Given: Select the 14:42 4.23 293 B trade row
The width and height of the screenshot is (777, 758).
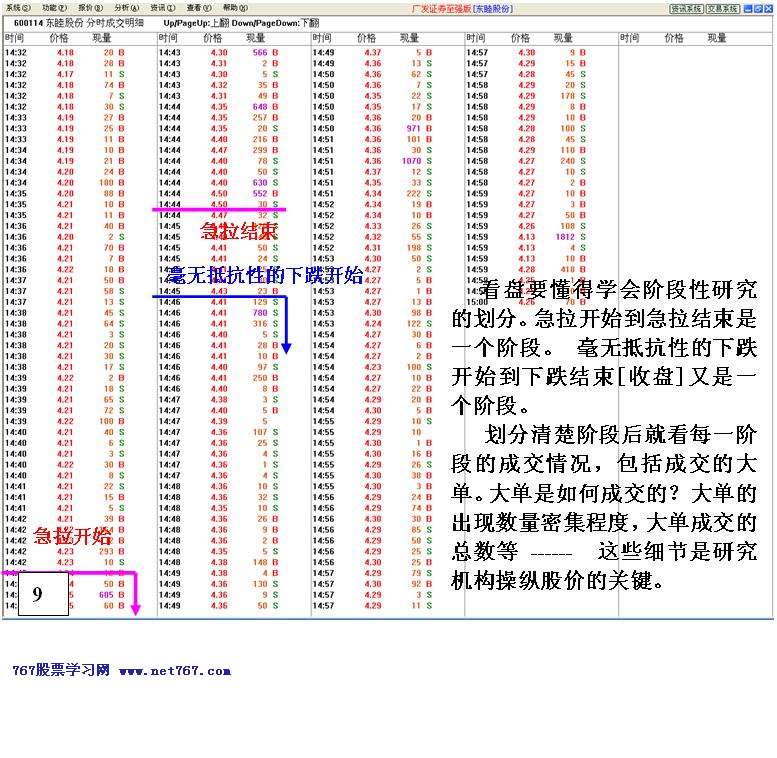Looking at the screenshot, I should 65,551.
